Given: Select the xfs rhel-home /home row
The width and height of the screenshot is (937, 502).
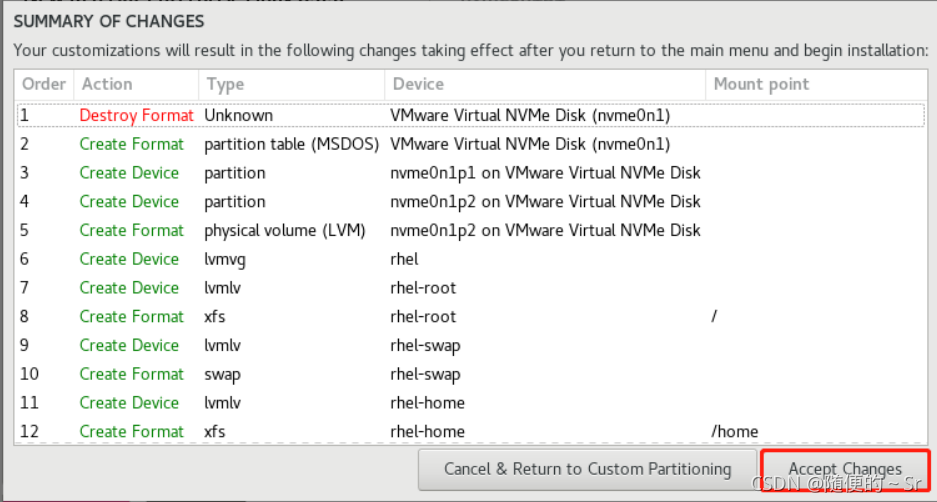Looking at the screenshot, I should (x=471, y=431).
